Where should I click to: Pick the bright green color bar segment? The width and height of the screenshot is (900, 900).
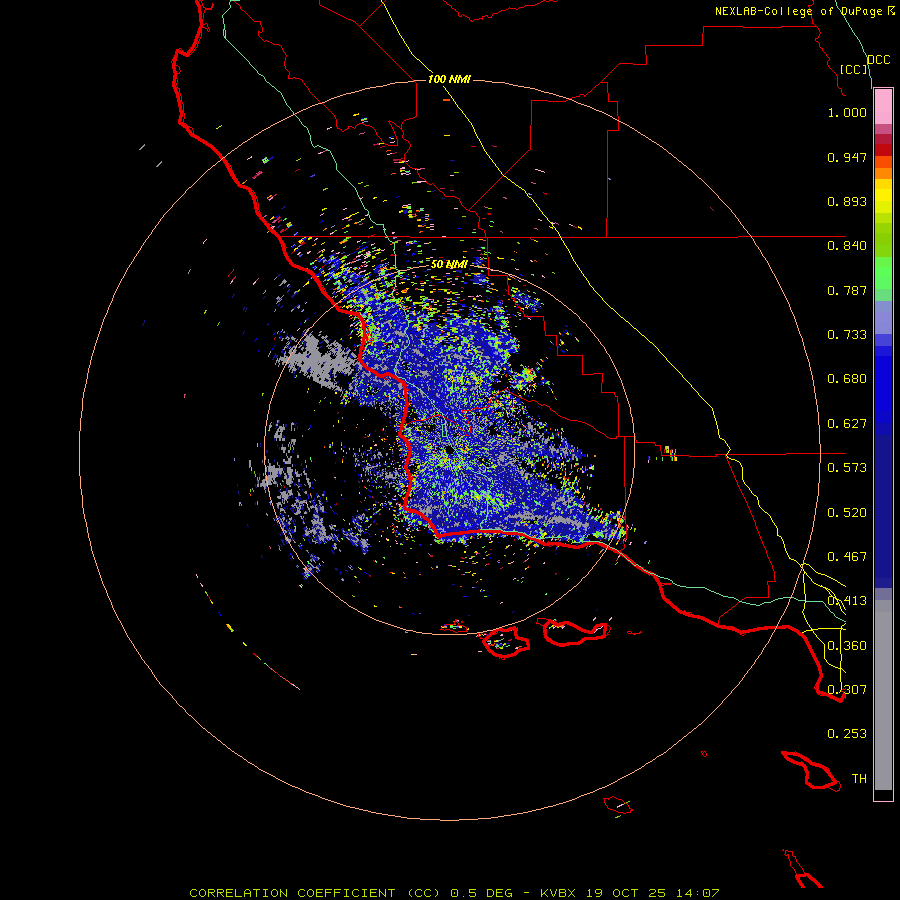coord(883,273)
